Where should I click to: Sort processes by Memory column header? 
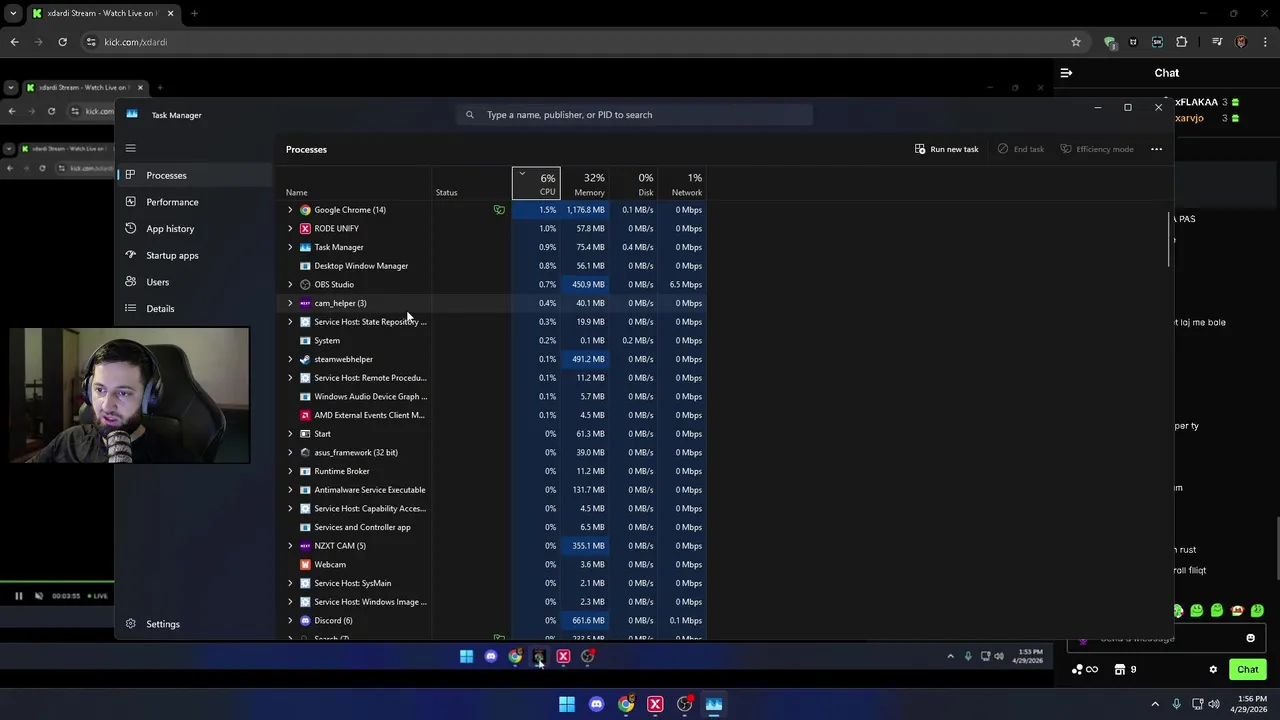coord(585,184)
